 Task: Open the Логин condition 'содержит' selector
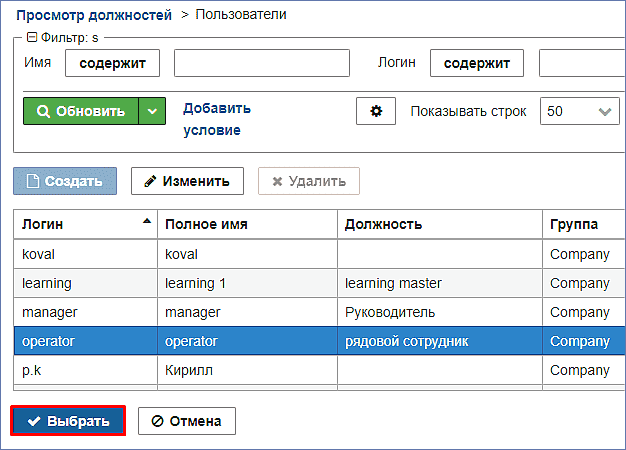[x=477, y=63]
